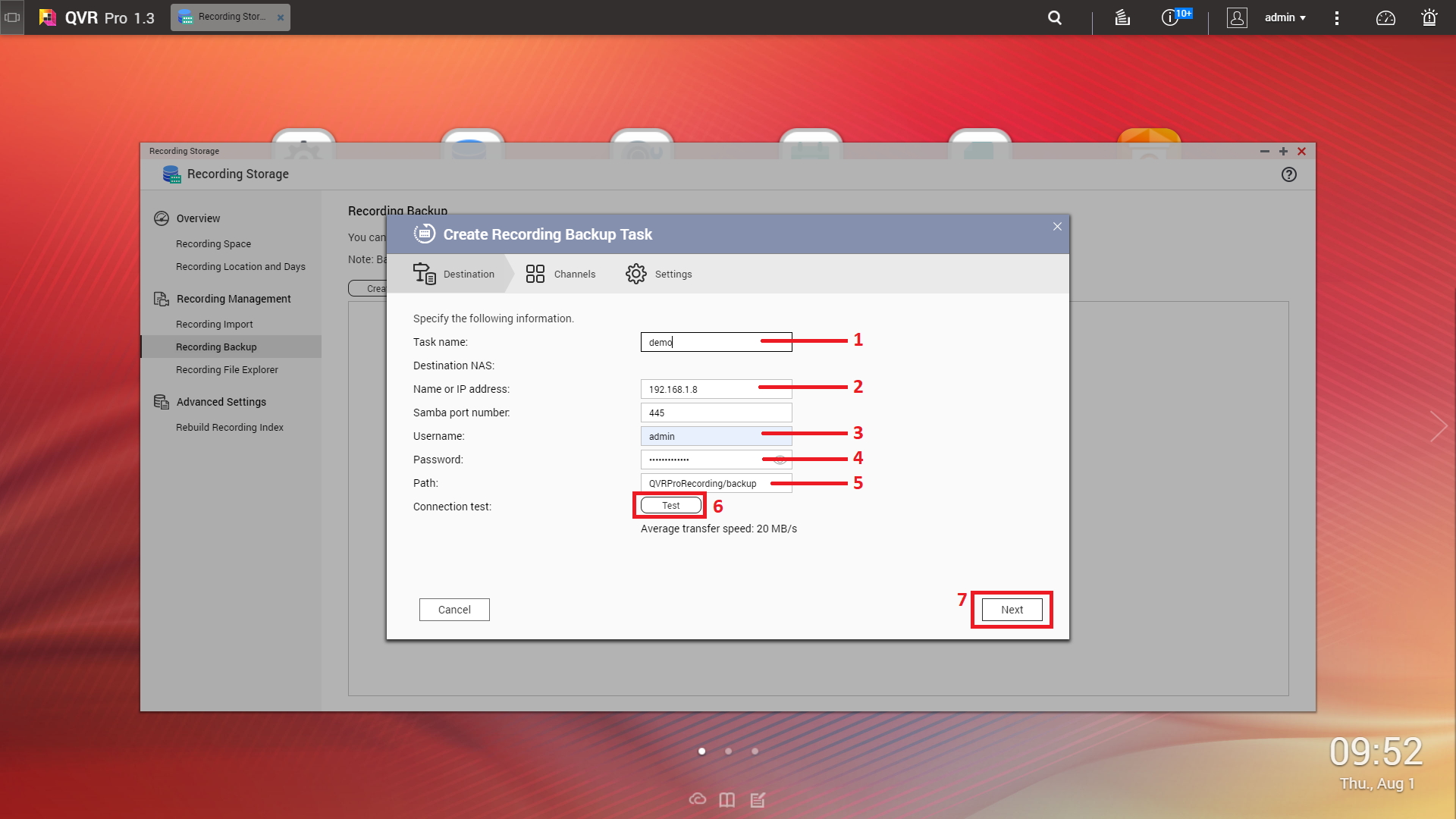Screen dimensions: 1456x819
Task: Open the search icon in top bar
Action: [1054, 17]
